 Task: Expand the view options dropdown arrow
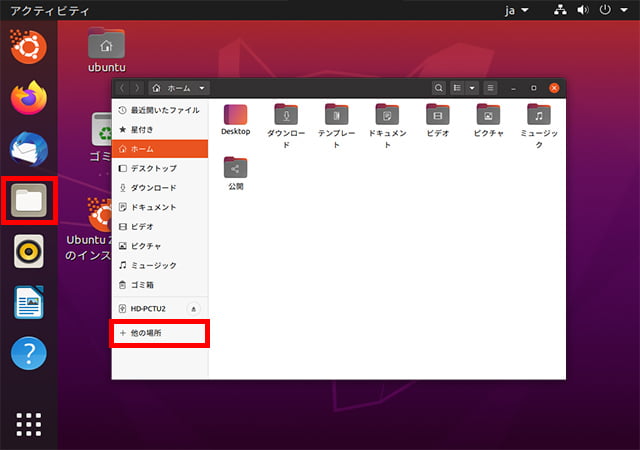click(472, 88)
